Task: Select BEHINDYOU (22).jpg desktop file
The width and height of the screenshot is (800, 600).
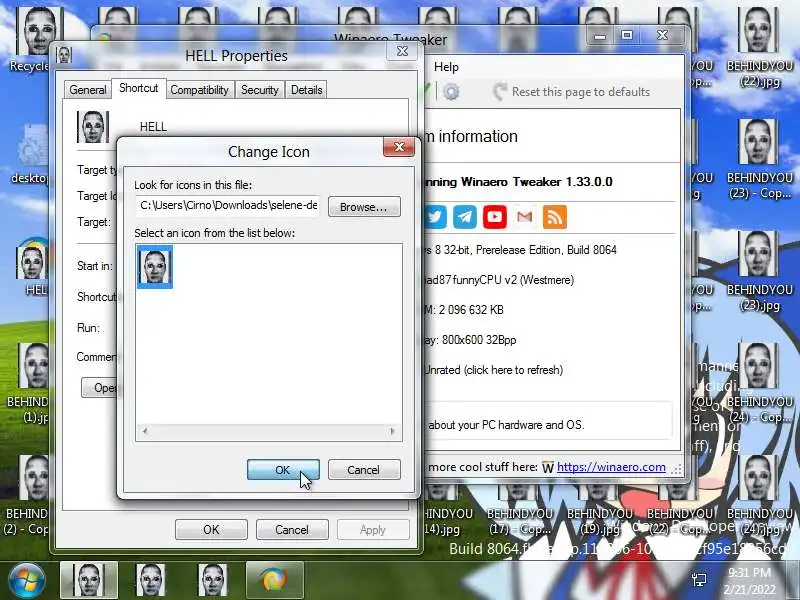Action: [759, 46]
